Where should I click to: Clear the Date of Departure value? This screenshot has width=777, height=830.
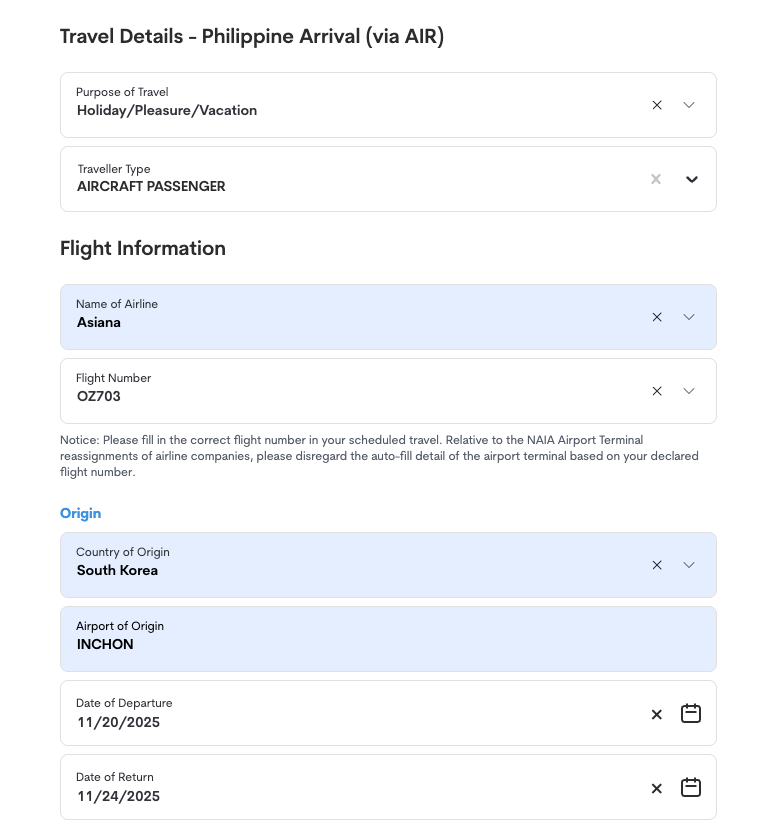click(x=657, y=714)
